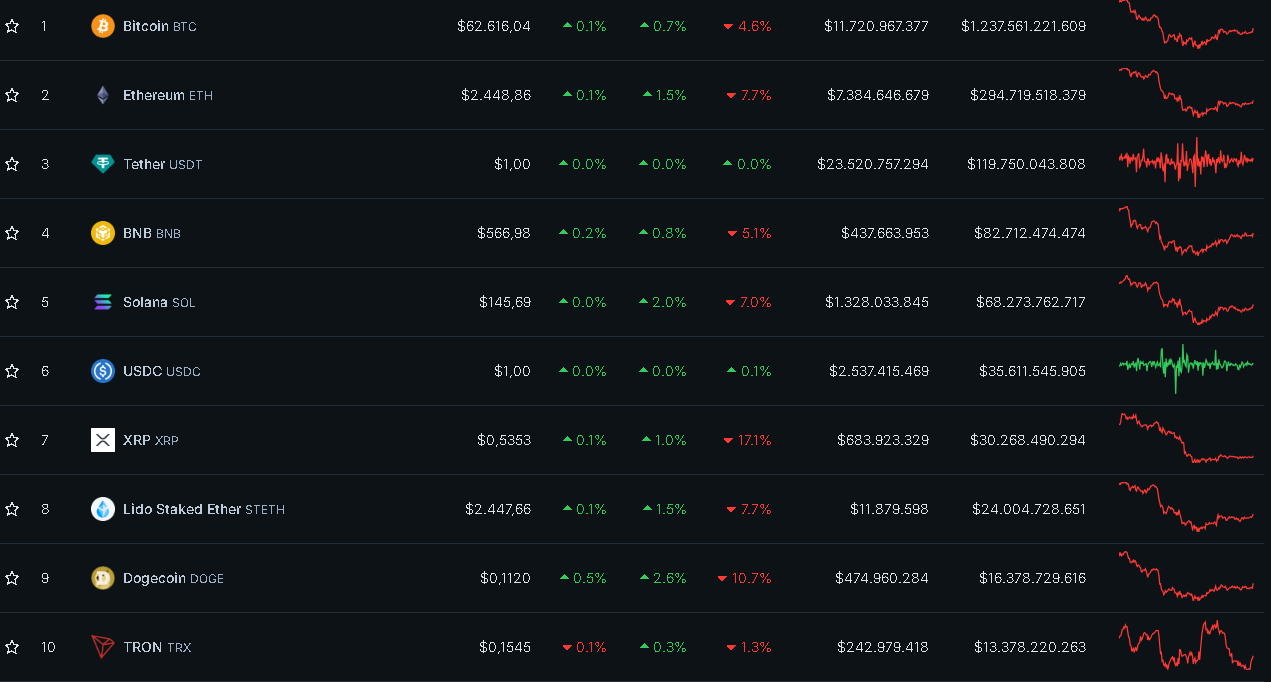Click the Lido Staked Ether logo
1271x682 pixels.
[x=103, y=509]
